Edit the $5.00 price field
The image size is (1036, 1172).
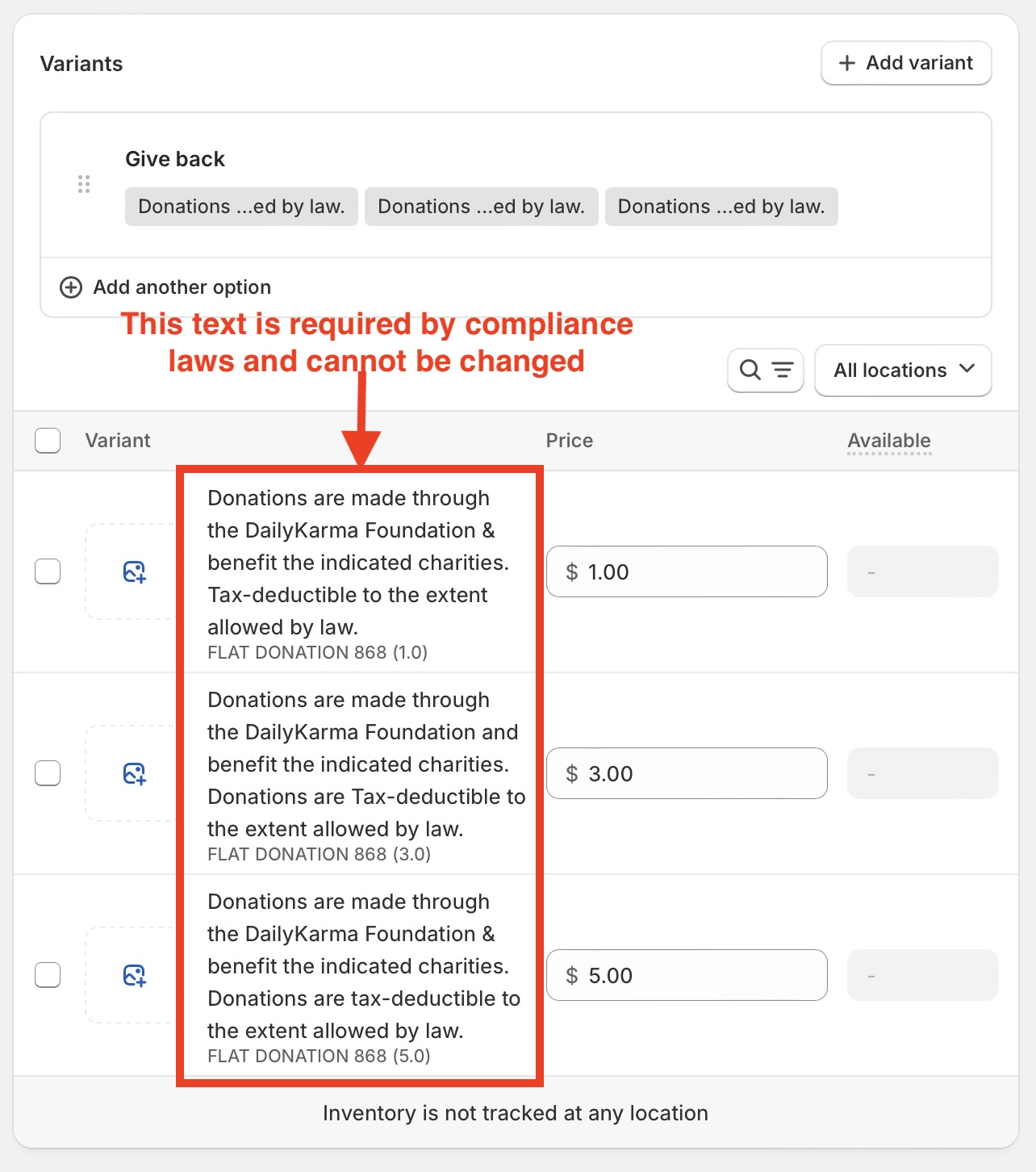[687, 975]
